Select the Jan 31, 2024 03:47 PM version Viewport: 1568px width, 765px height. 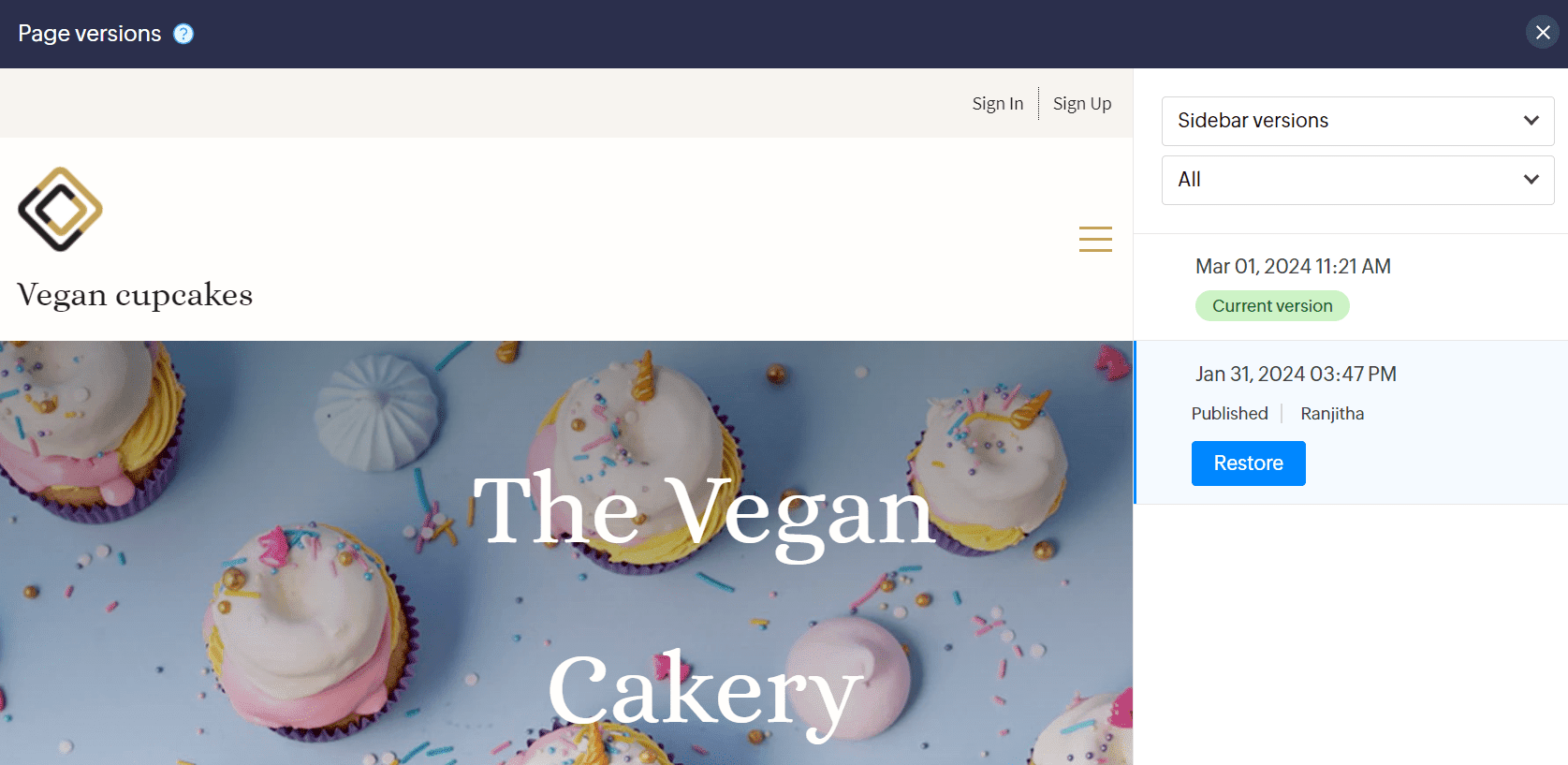coord(1296,375)
